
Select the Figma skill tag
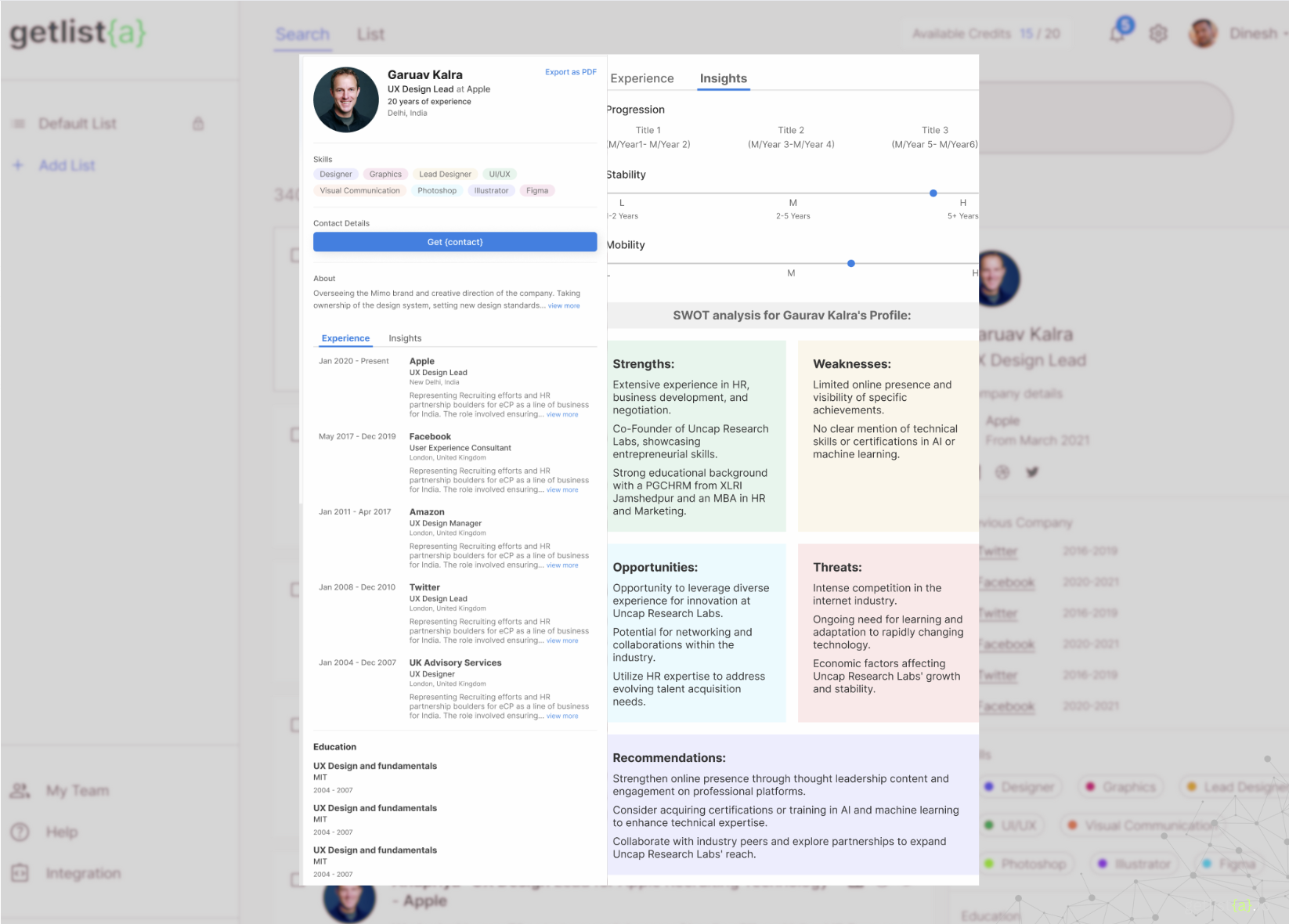(537, 191)
